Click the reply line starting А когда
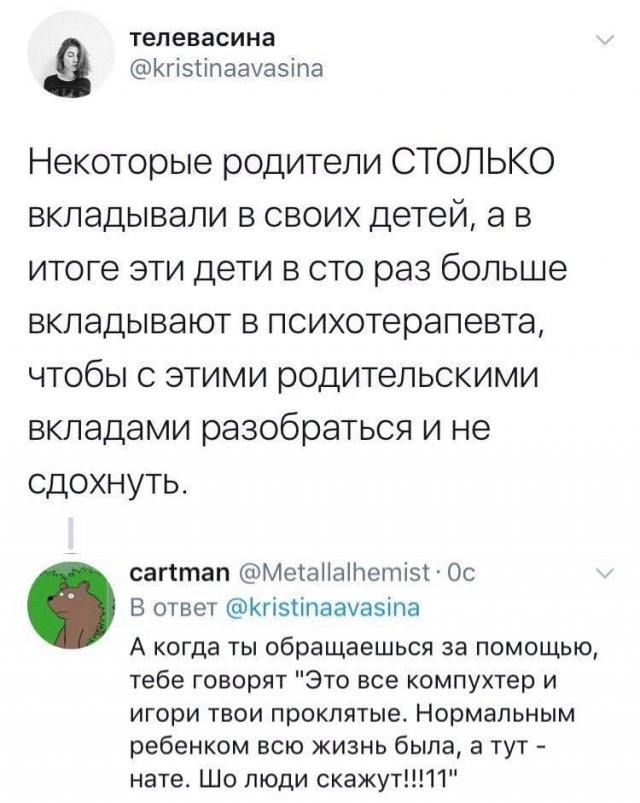640x803 pixels. pyautogui.click(x=365, y=642)
